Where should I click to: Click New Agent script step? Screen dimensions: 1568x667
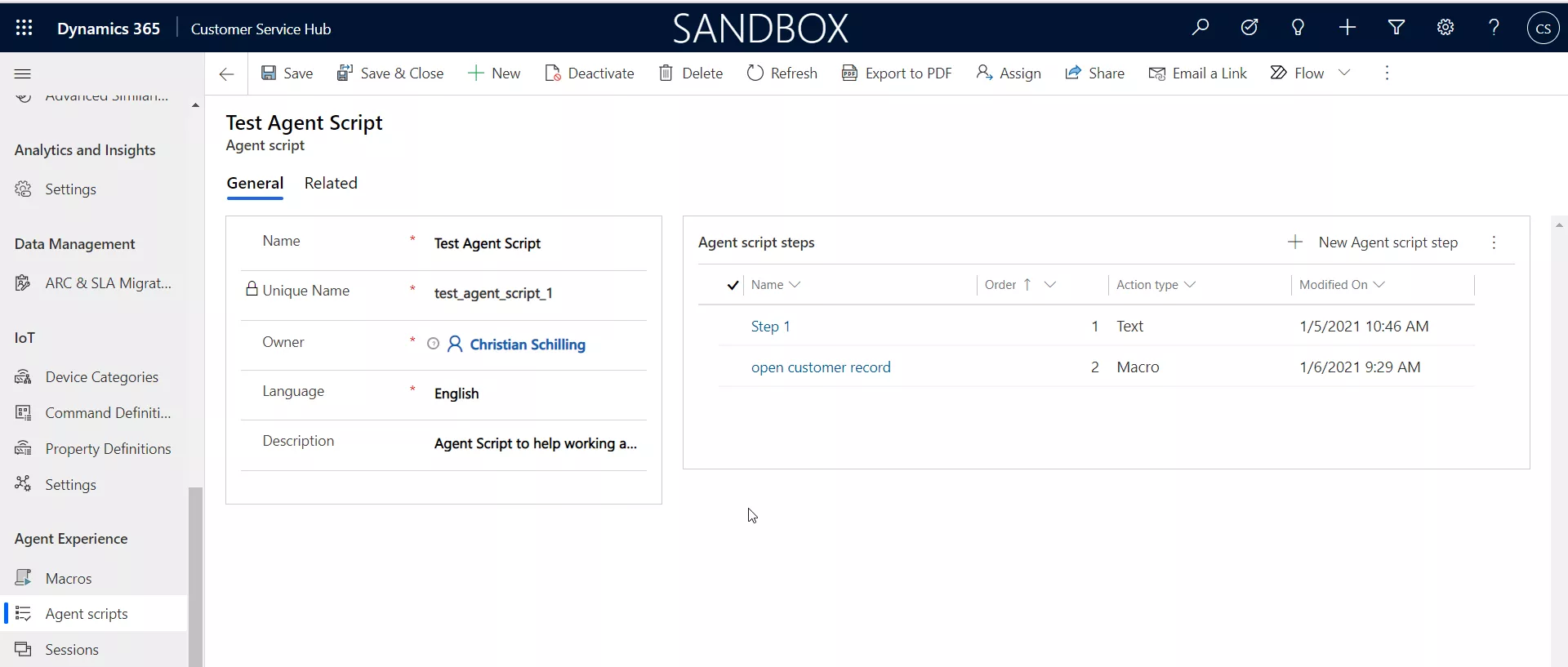[x=1374, y=242]
